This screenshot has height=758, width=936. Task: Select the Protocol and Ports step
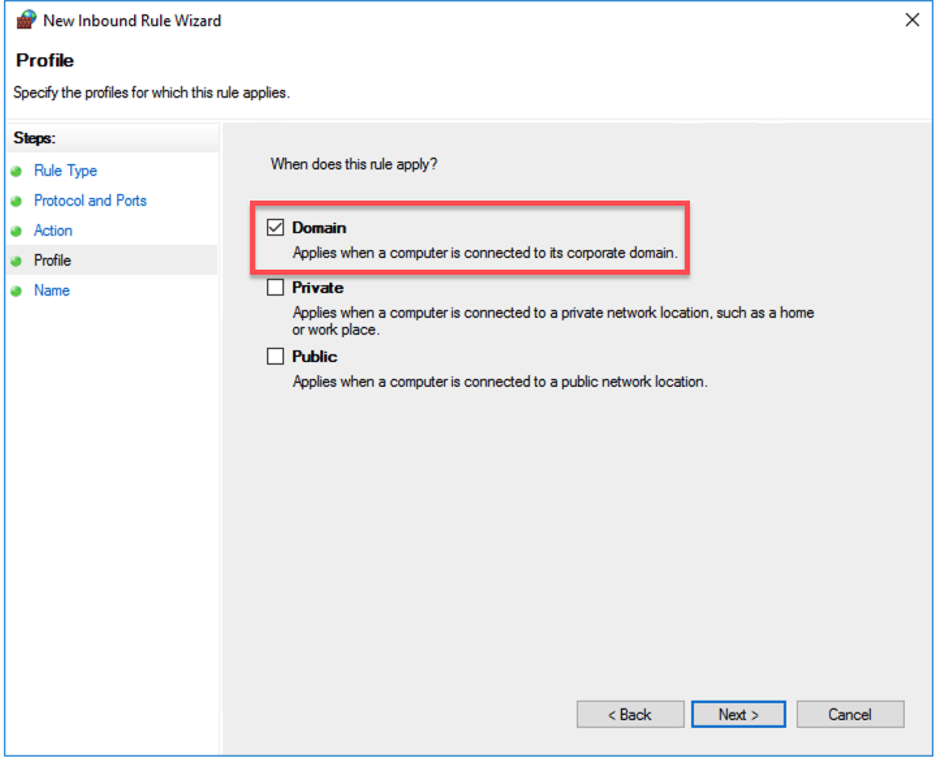point(90,201)
